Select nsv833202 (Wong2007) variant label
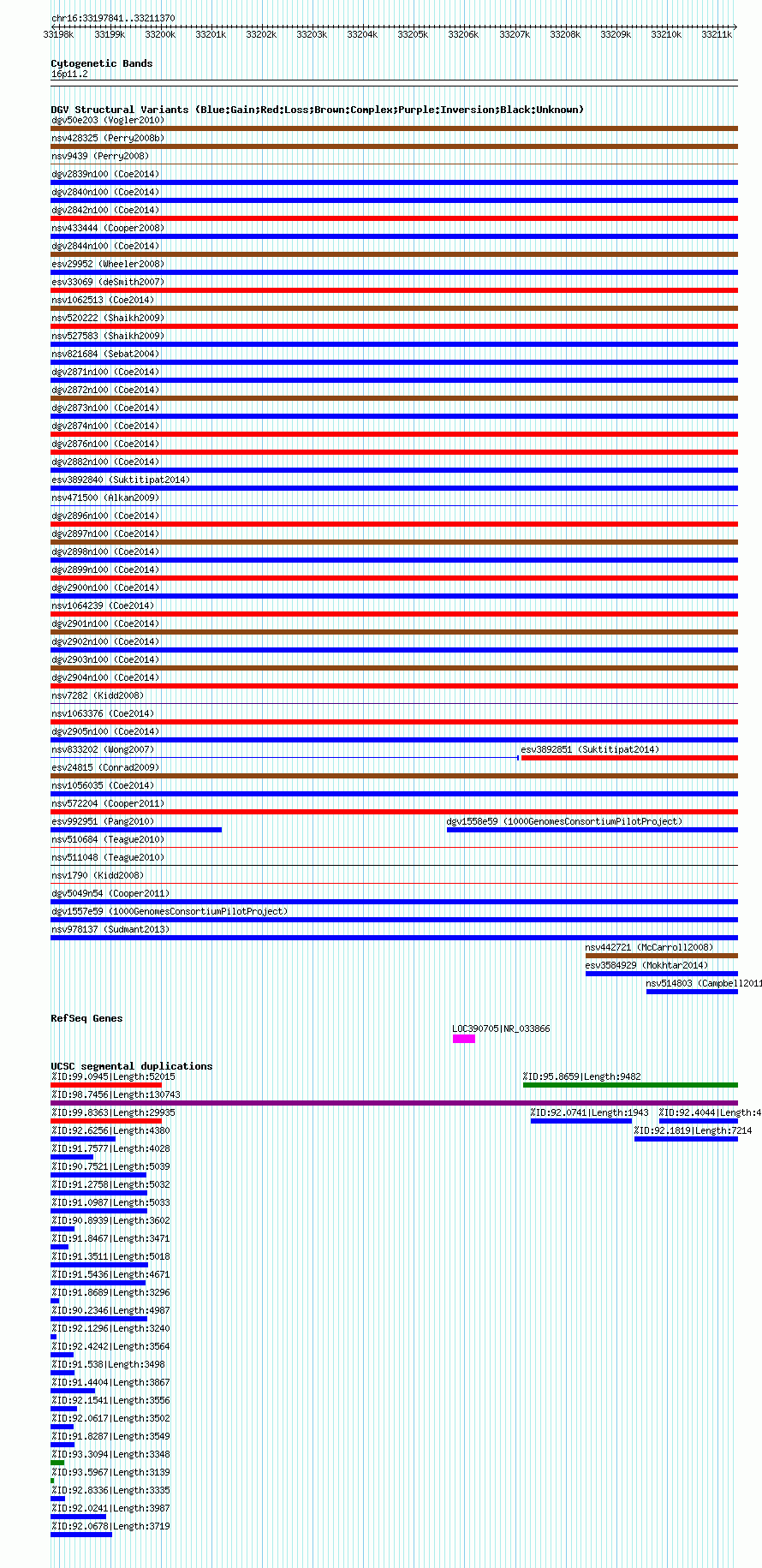The image size is (762, 1568). point(103,749)
